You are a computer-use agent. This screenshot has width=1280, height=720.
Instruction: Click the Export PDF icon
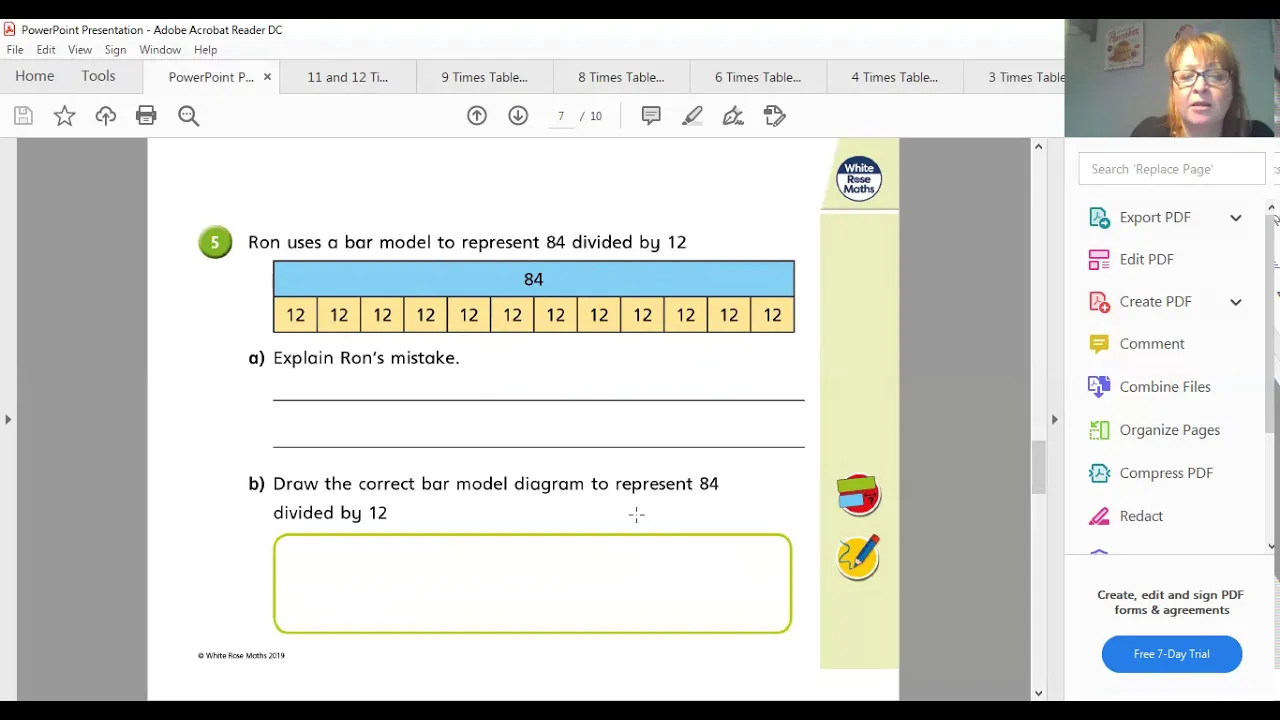1099,217
